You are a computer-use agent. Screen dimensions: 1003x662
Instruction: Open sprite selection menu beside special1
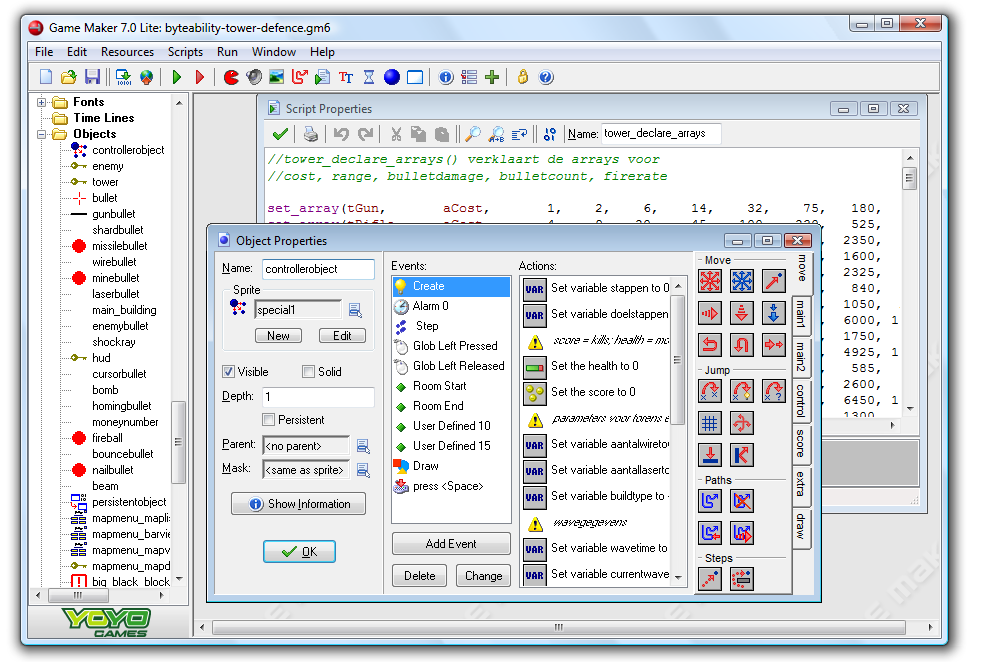tap(356, 310)
